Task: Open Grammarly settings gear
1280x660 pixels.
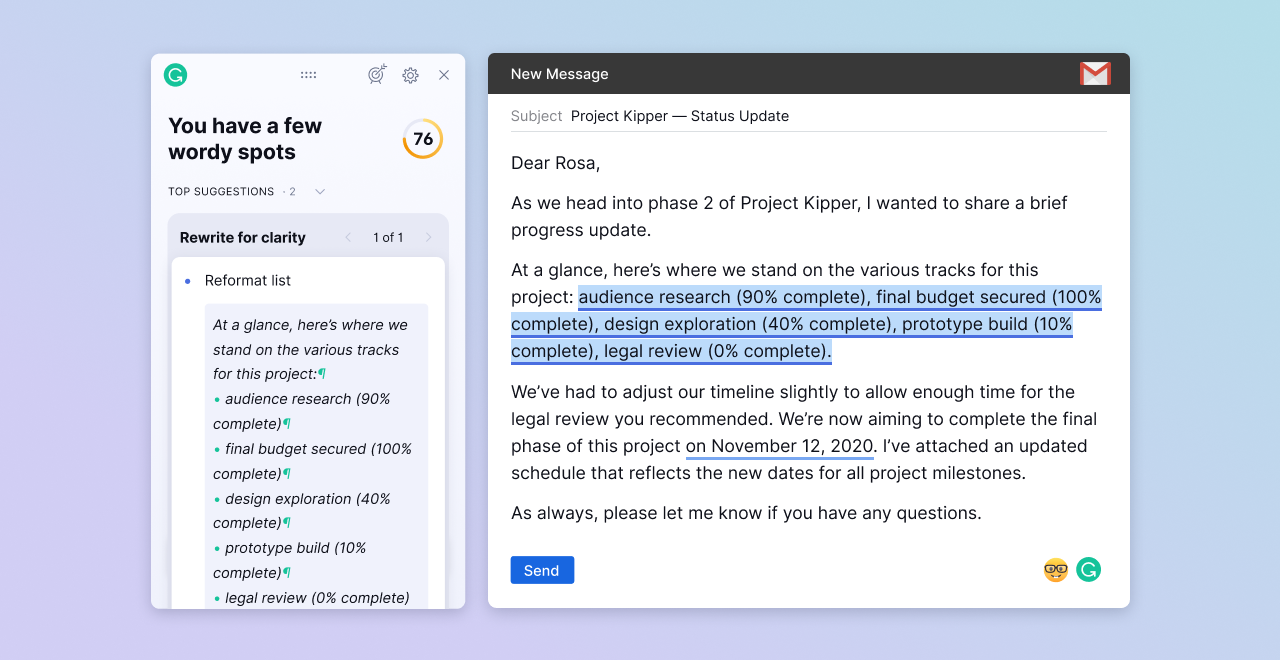Action: point(410,75)
